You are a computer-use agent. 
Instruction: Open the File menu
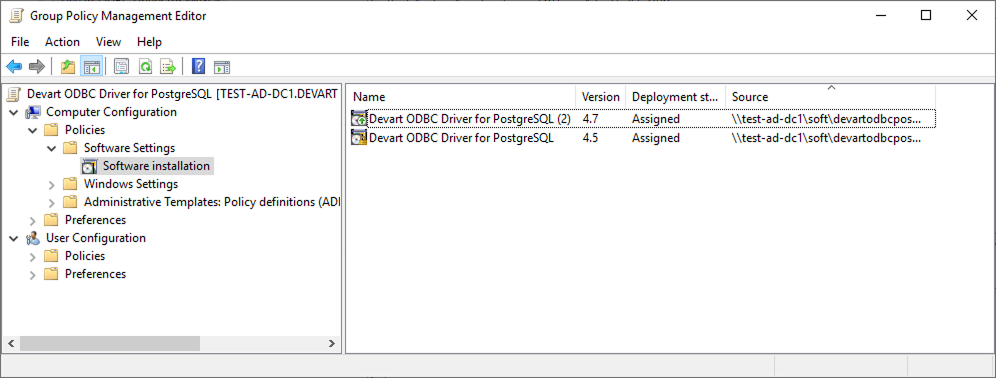tap(20, 42)
